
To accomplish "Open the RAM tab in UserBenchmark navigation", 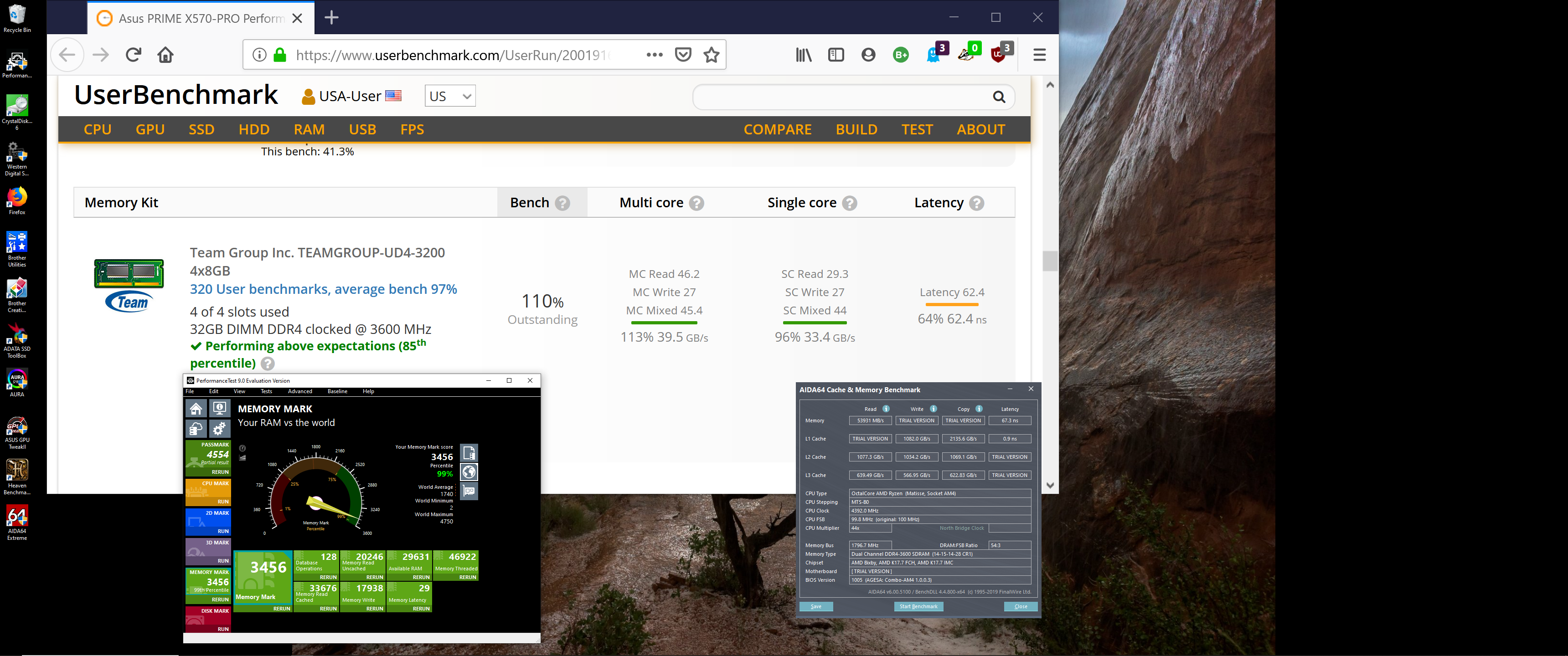I will (309, 130).
